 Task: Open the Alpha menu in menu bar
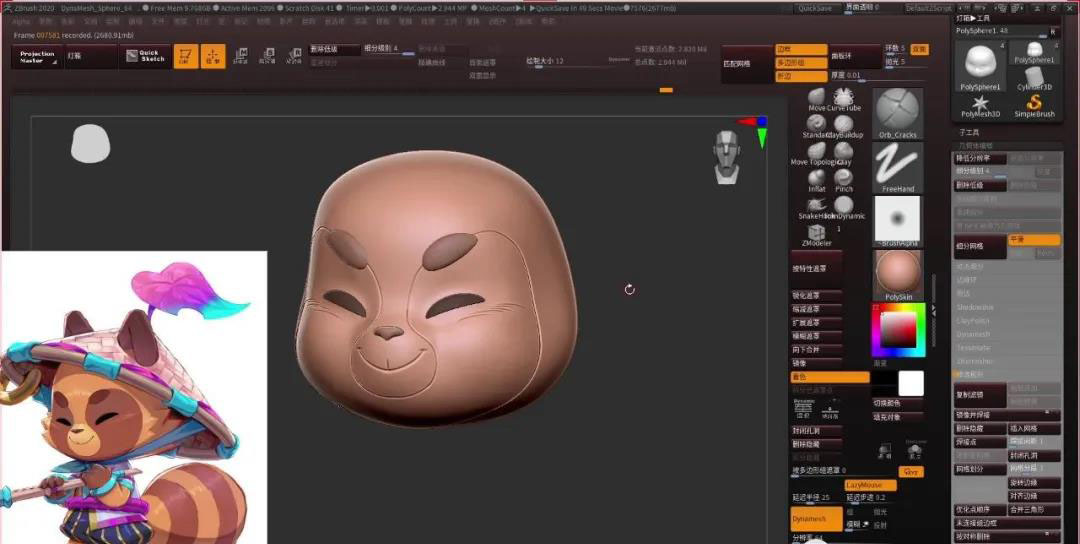21,22
